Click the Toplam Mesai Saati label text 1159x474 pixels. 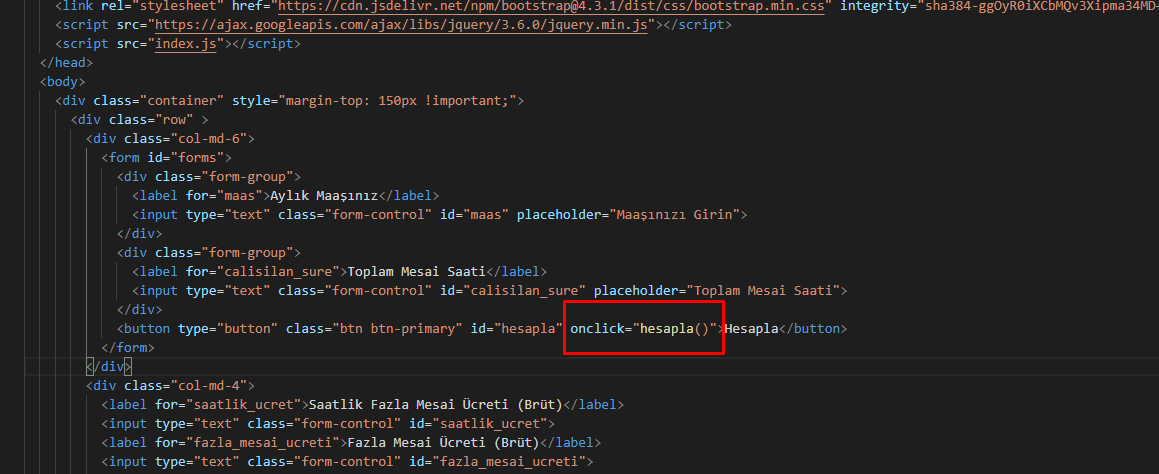[x=416, y=272]
